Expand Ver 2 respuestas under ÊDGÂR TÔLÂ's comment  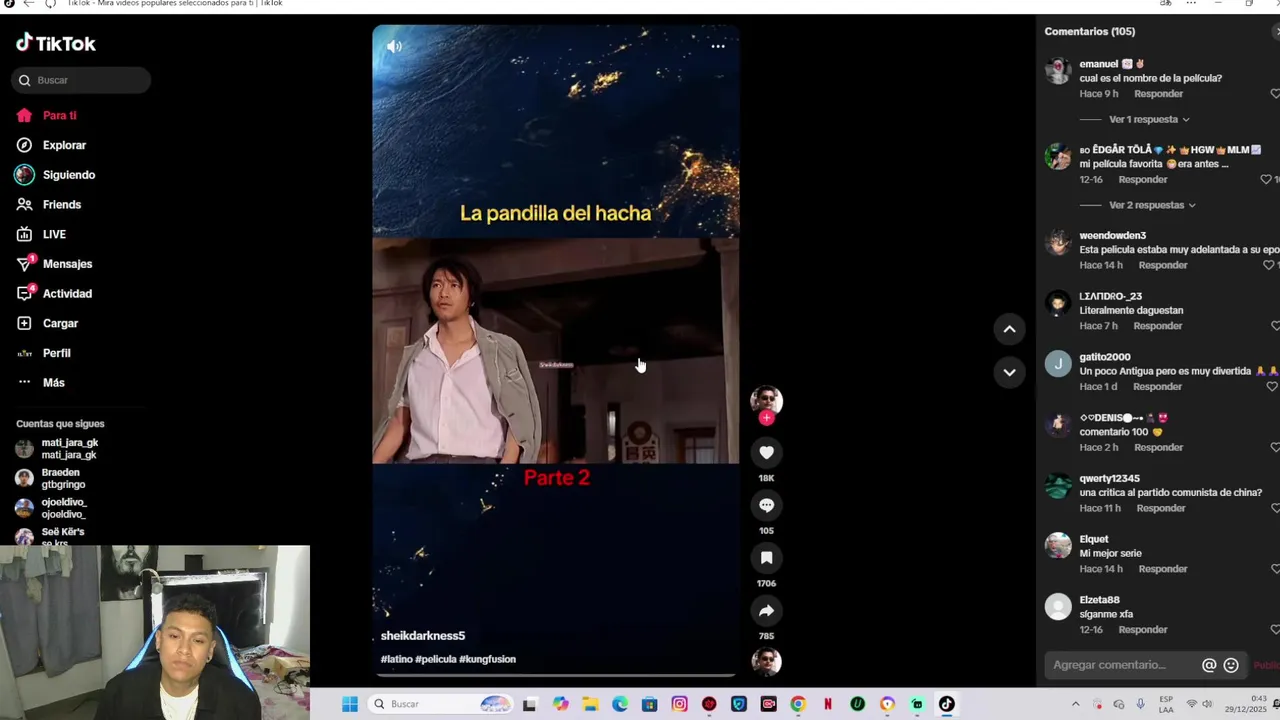[1153, 205]
